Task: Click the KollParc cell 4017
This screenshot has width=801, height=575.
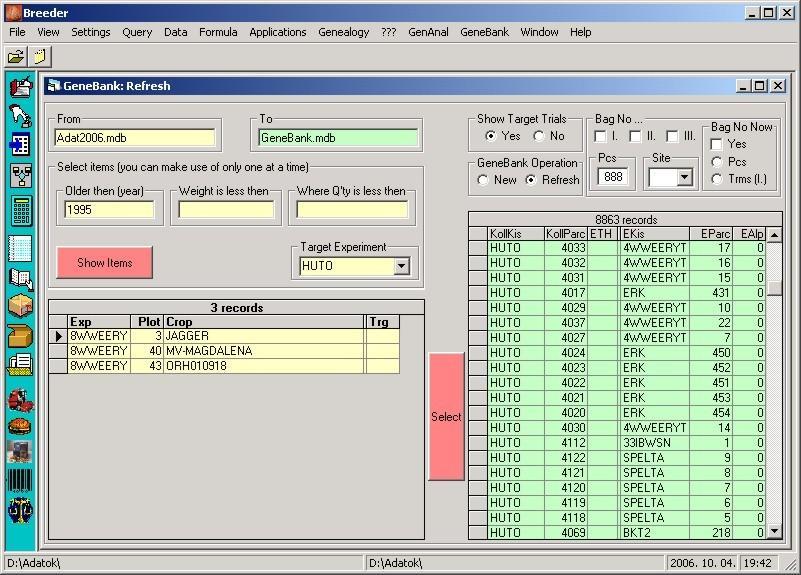Action: click(565, 293)
